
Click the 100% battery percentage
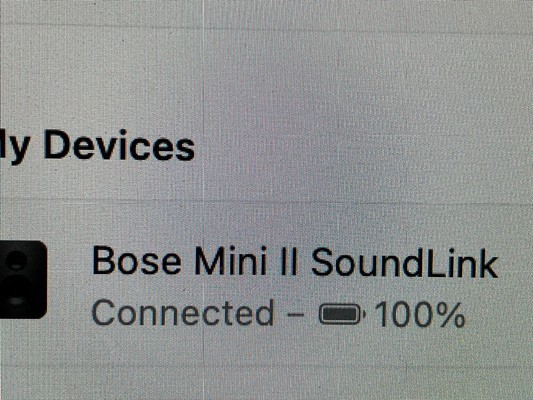[x=420, y=315]
